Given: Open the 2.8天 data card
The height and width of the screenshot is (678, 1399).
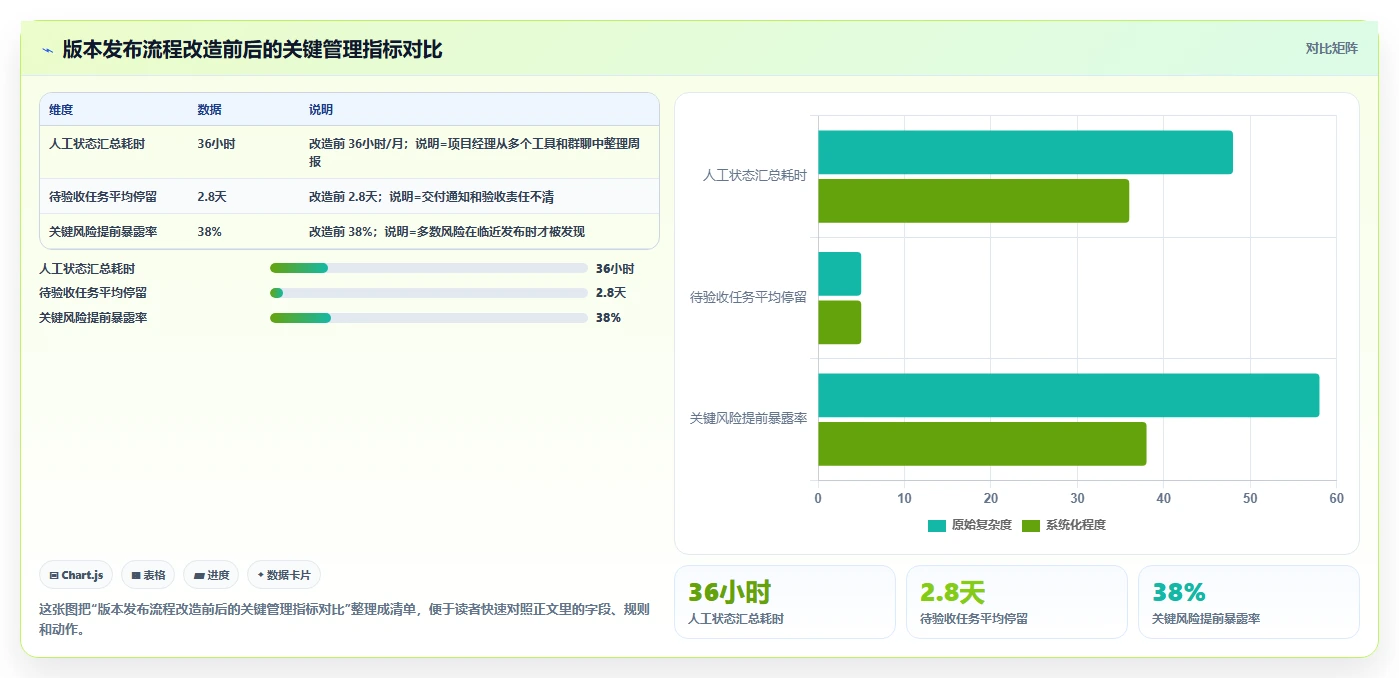Looking at the screenshot, I should (1017, 602).
